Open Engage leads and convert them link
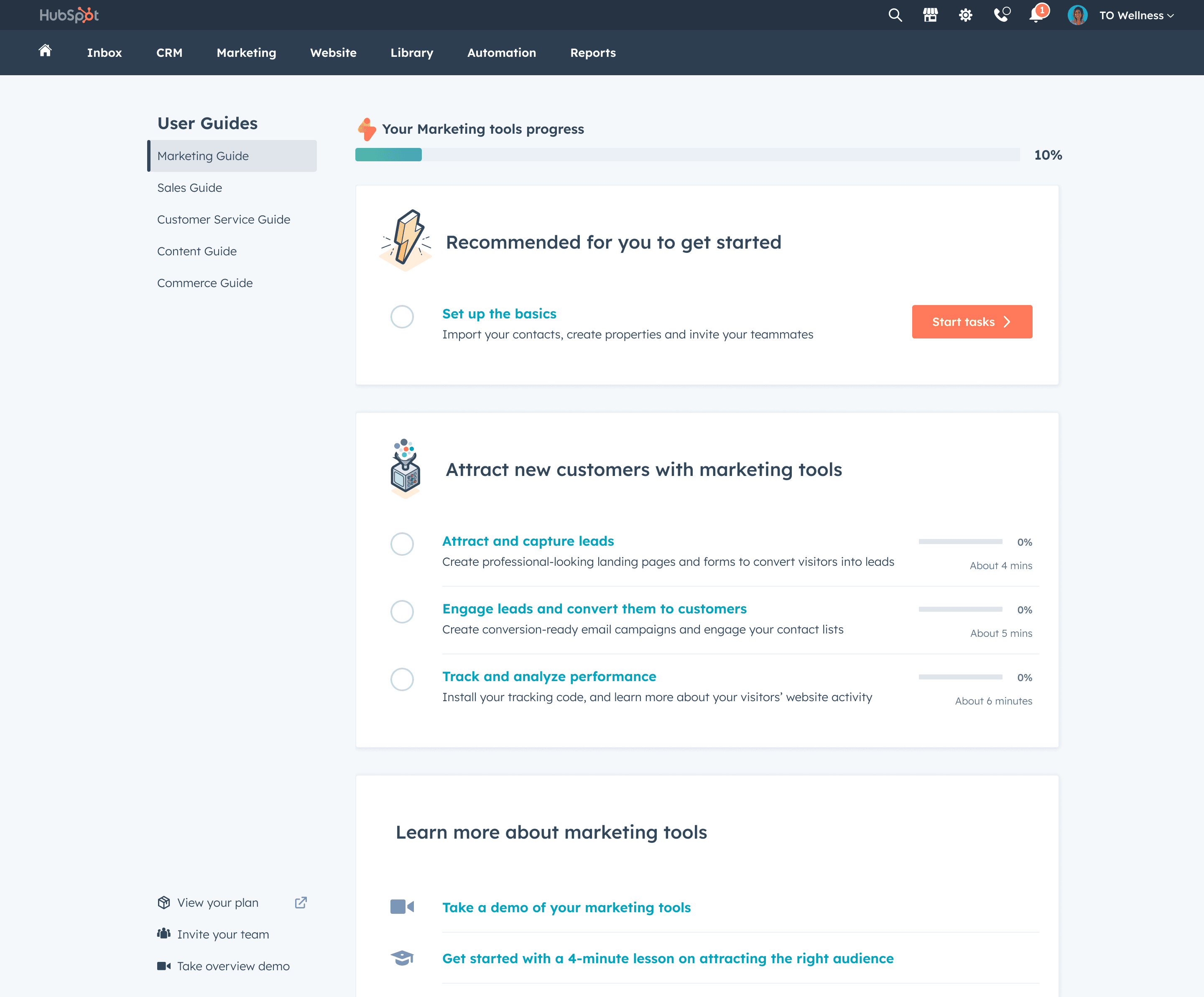 coord(594,608)
